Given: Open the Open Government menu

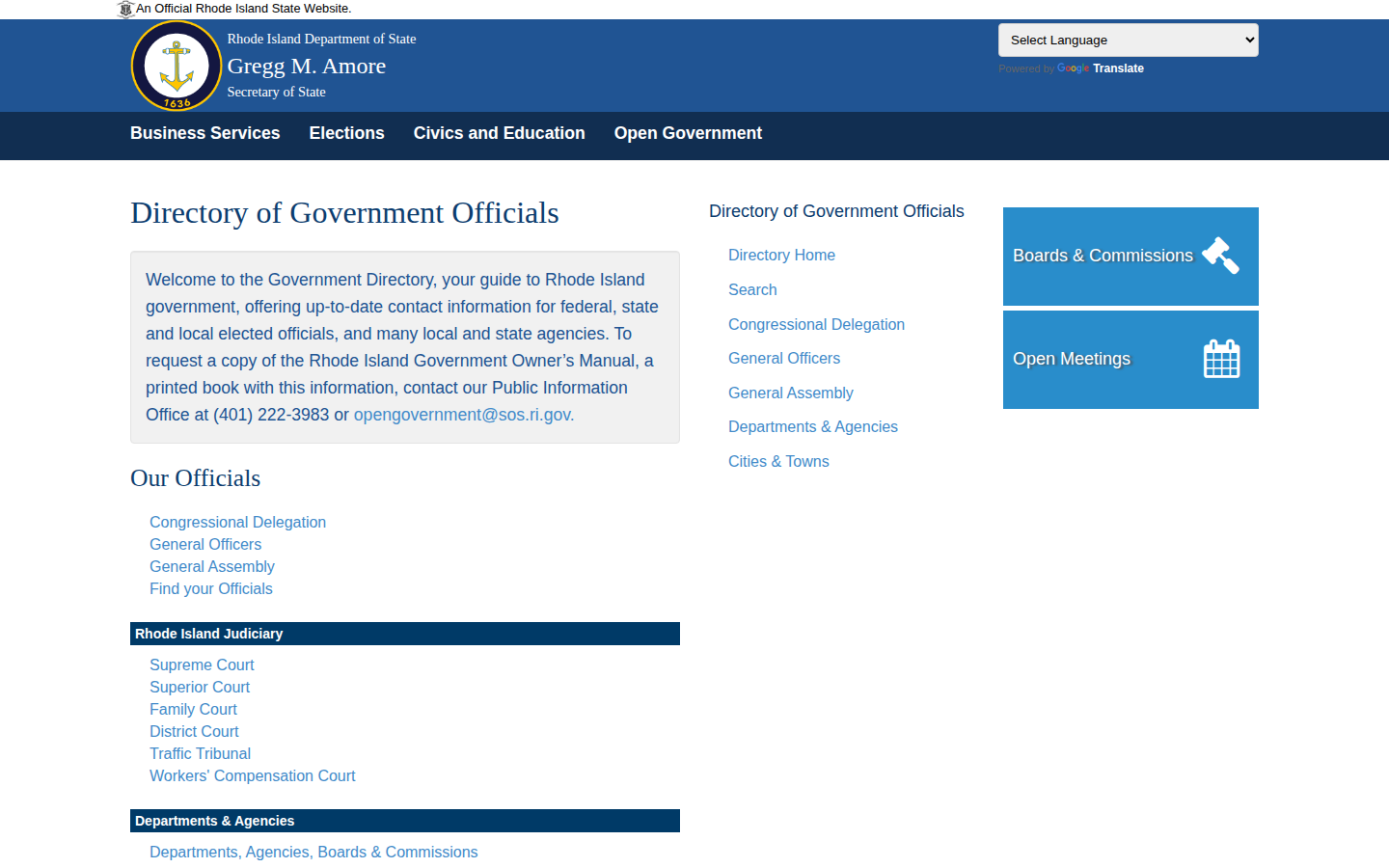Looking at the screenshot, I should tap(688, 133).
